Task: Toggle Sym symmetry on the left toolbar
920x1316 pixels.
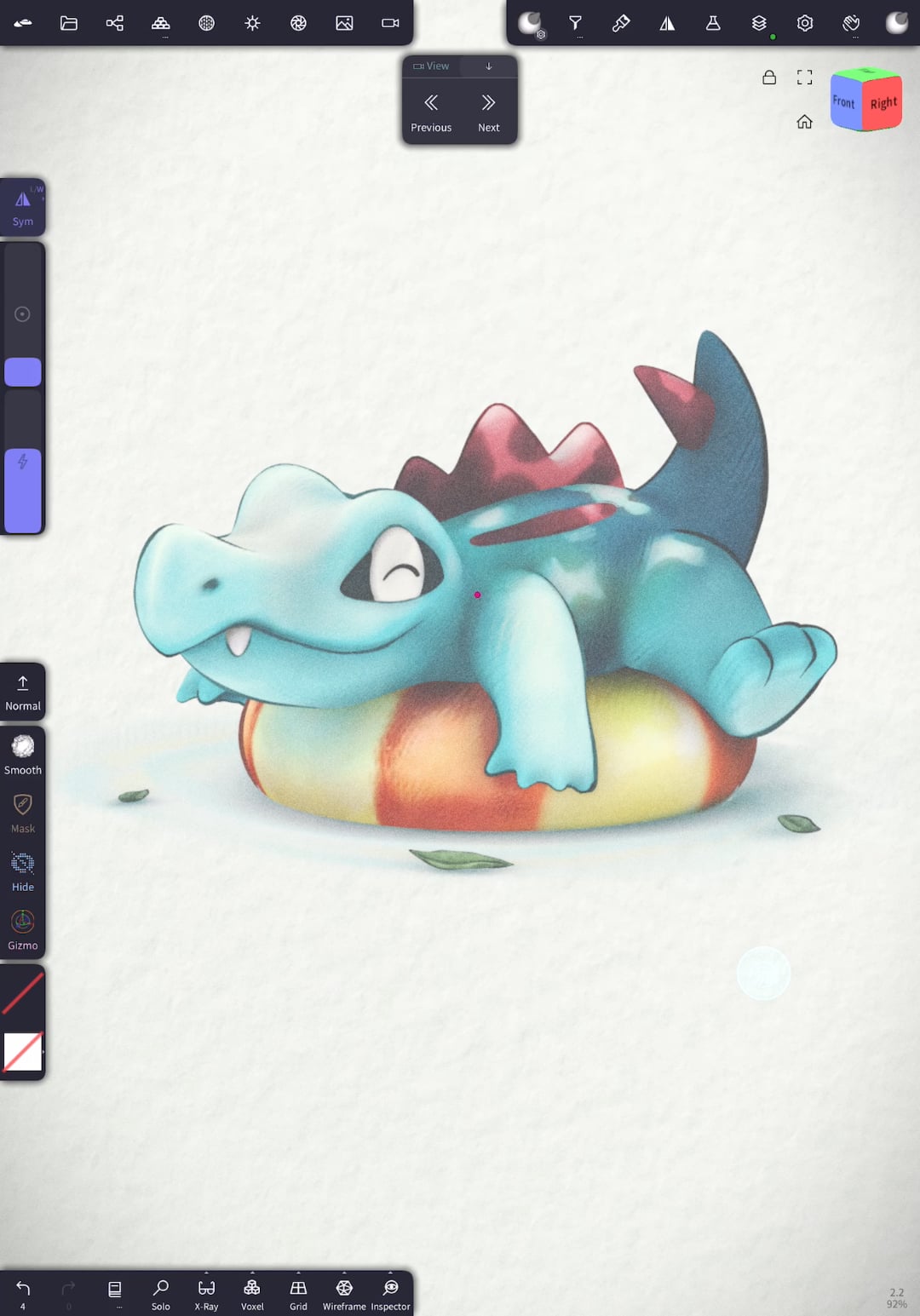Action: (x=23, y=207)
